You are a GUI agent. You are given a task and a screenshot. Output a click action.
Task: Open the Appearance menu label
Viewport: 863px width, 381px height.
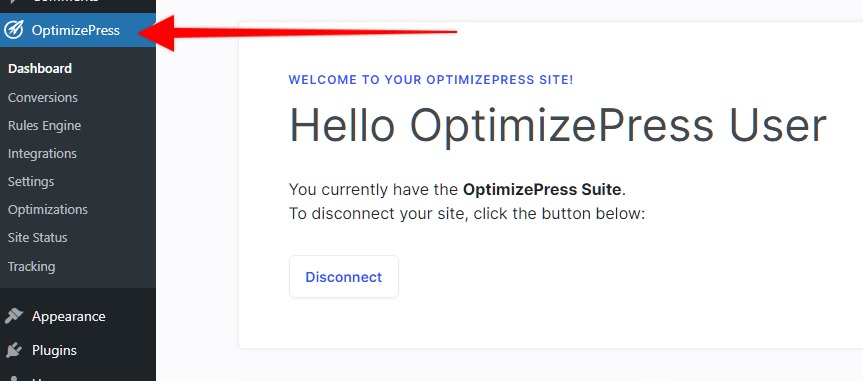(68, 317)
